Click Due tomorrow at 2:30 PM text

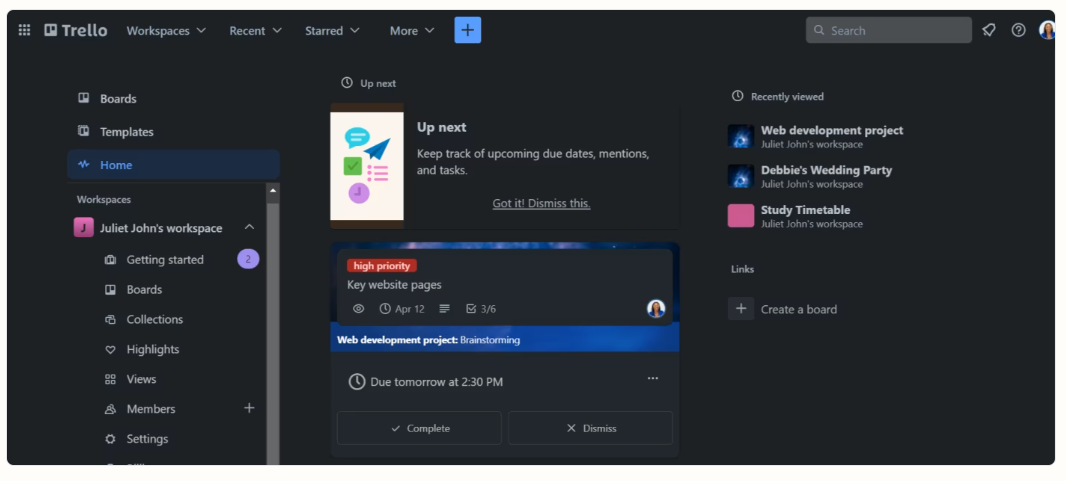tap(436, 382)
